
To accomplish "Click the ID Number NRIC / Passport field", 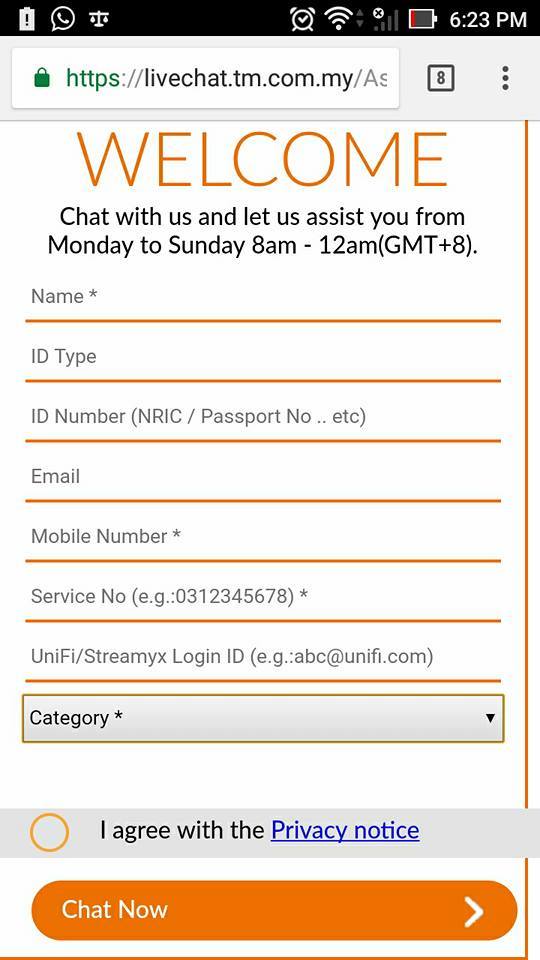I will pyautogui.click(x=263, y=418).
